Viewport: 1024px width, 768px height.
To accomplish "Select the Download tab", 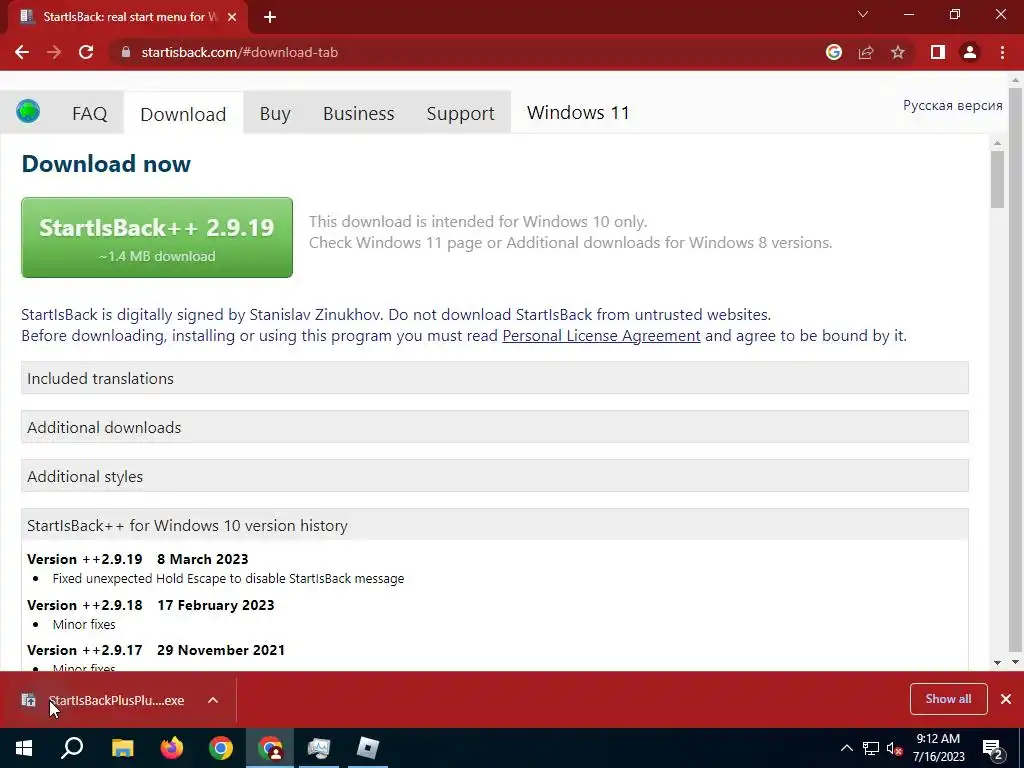I will coord(183,114).
